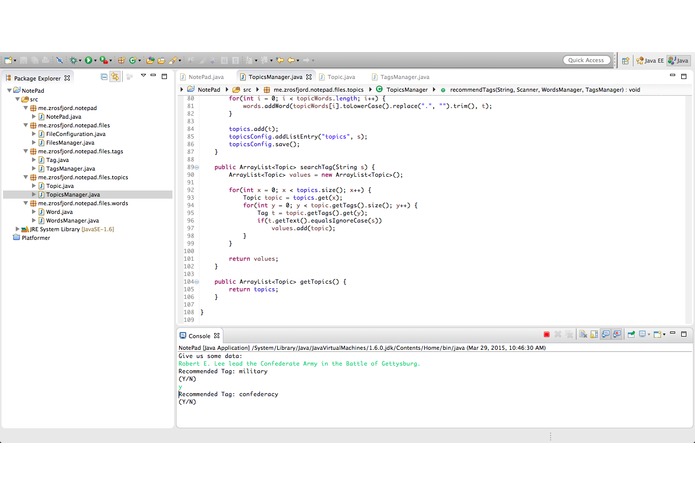Click the Skip All Breakpoints icon in the toolbar

[x=59, y=60]
